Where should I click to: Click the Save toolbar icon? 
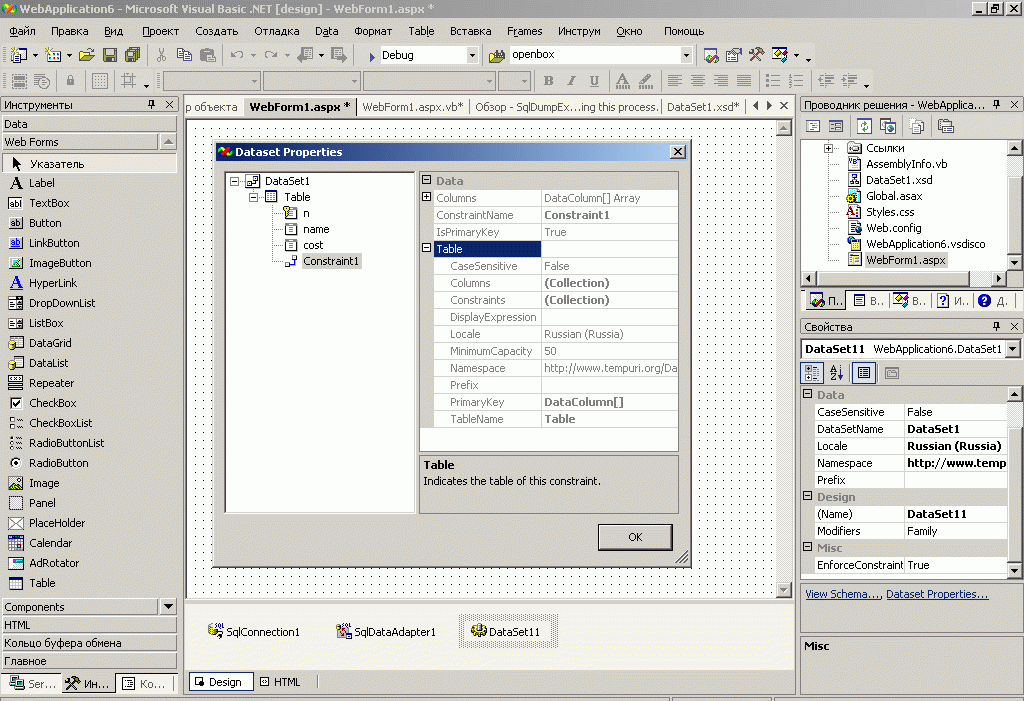(x=110, y=55)
